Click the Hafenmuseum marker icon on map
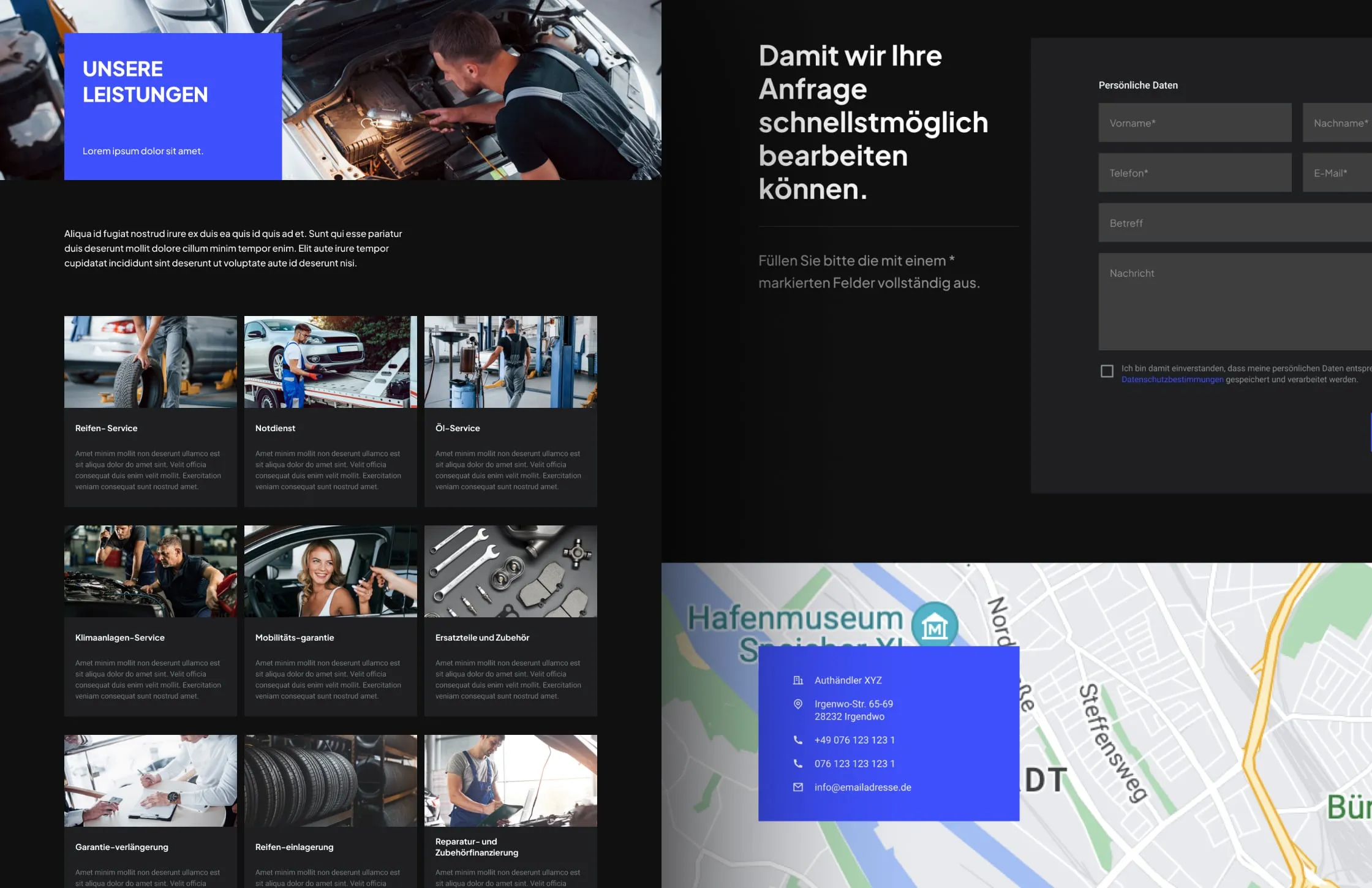 (934, 625)
